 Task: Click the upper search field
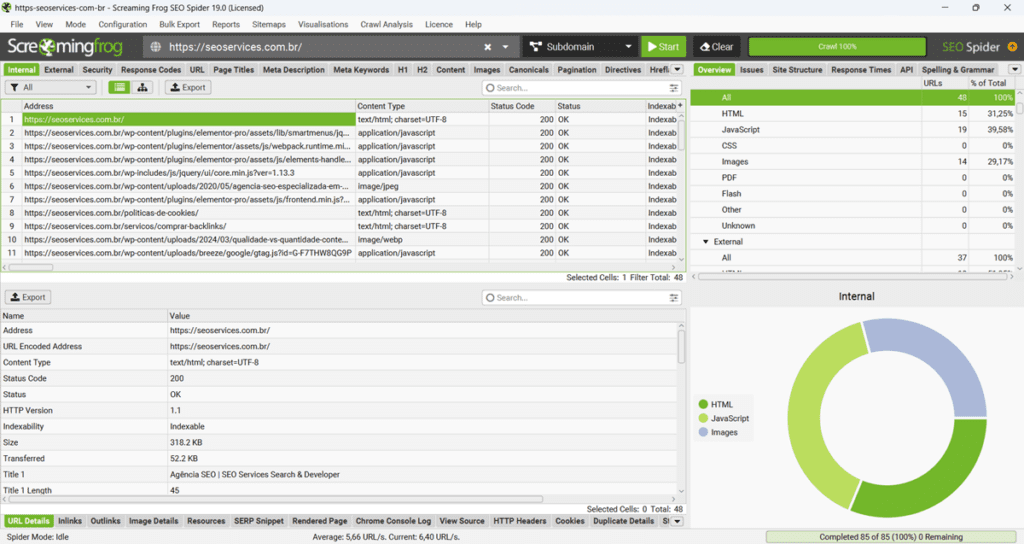(x=575, y=88)
